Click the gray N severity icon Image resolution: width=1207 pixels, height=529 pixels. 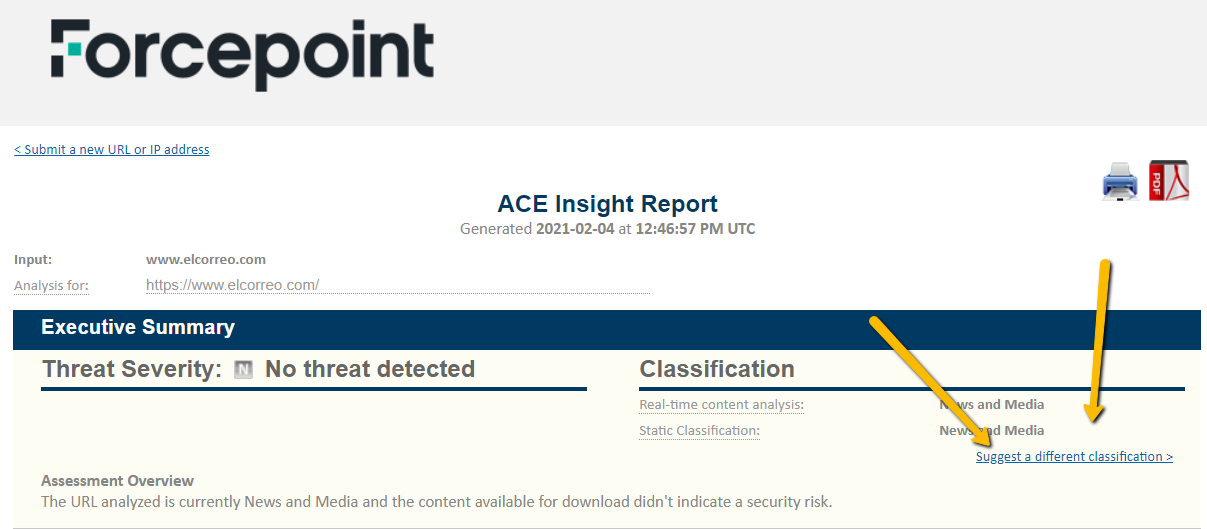[243, 370]
